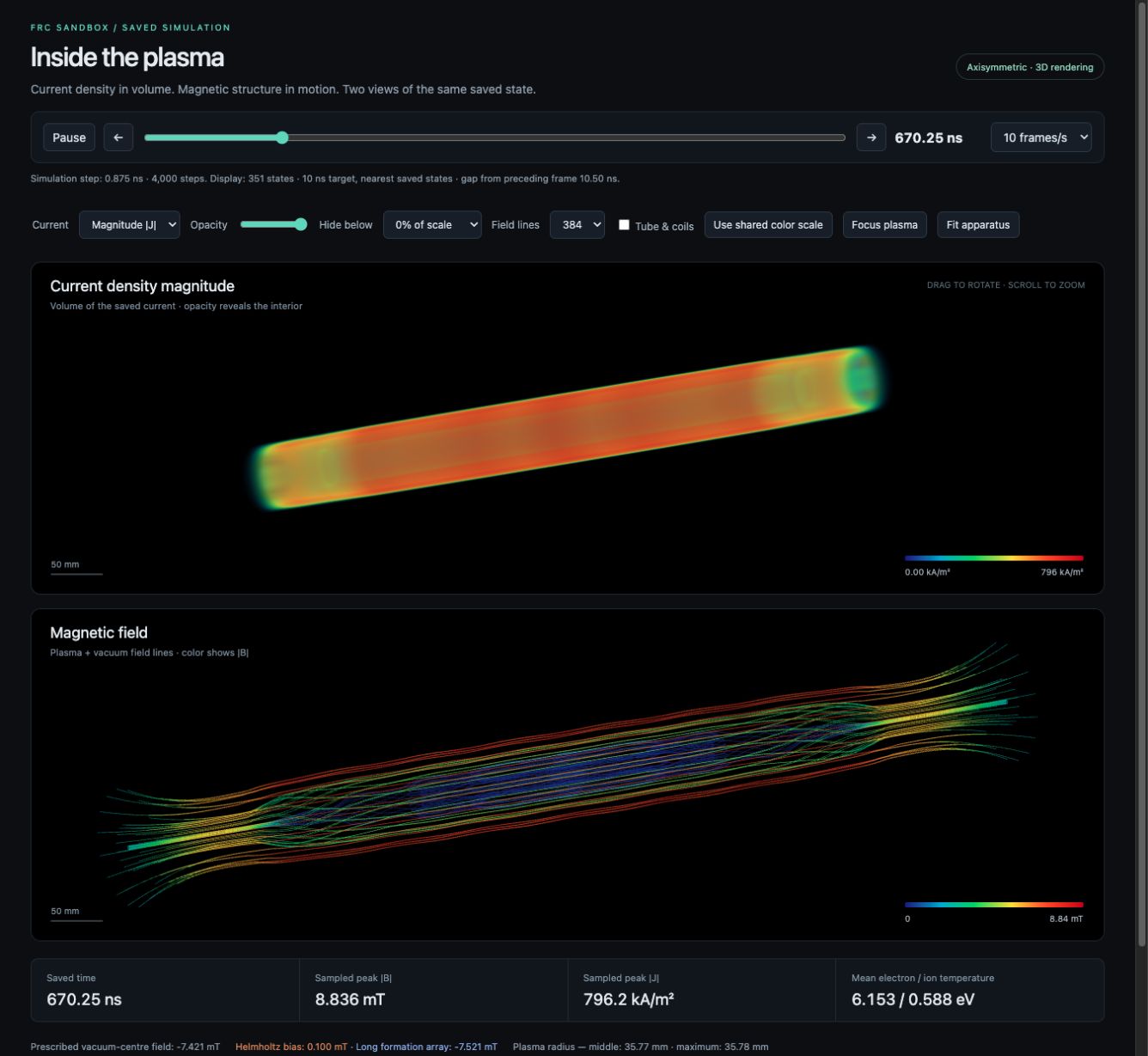This screenshot has width=1148, height=1056.
Task: Click the Current density magnitude heading
Action: coord(143,286)
